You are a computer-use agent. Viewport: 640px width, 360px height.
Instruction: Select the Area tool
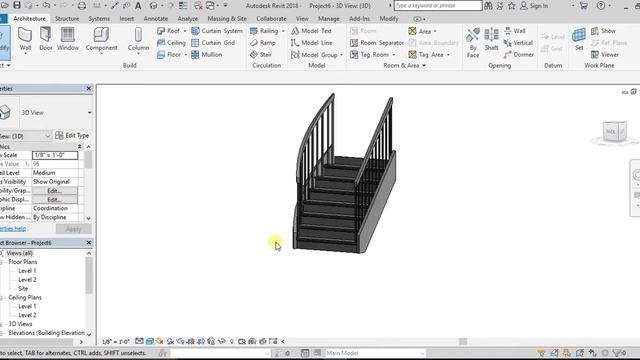pyautogui.click(x=420, y=31)
